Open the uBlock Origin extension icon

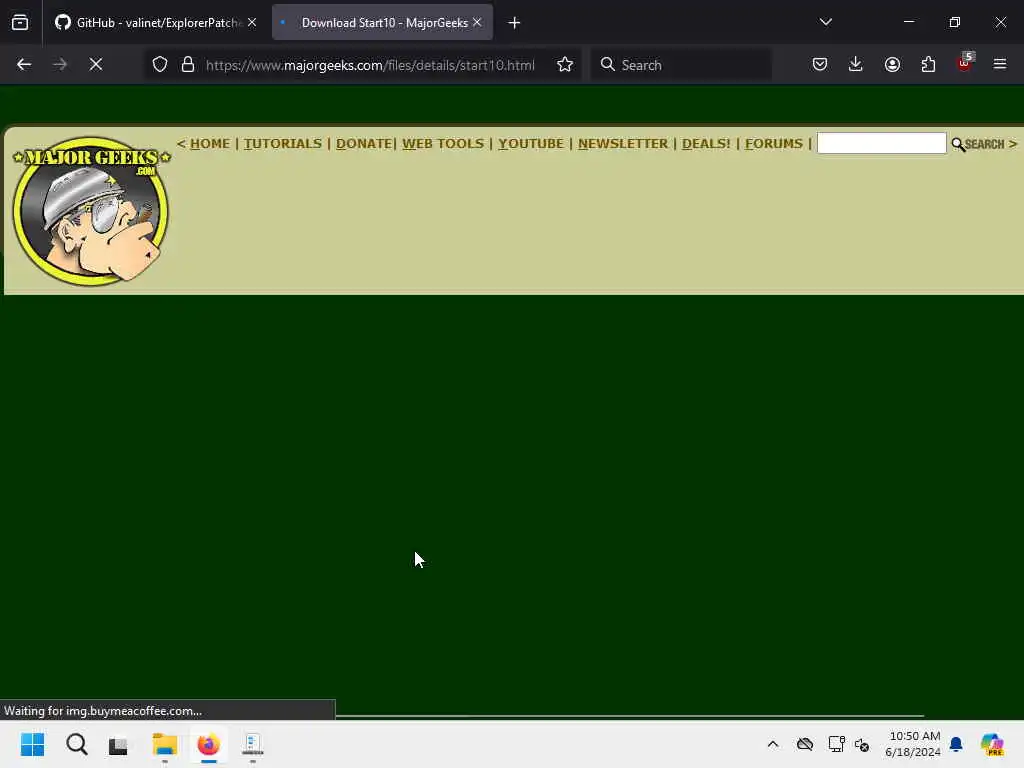click(965, 63)
